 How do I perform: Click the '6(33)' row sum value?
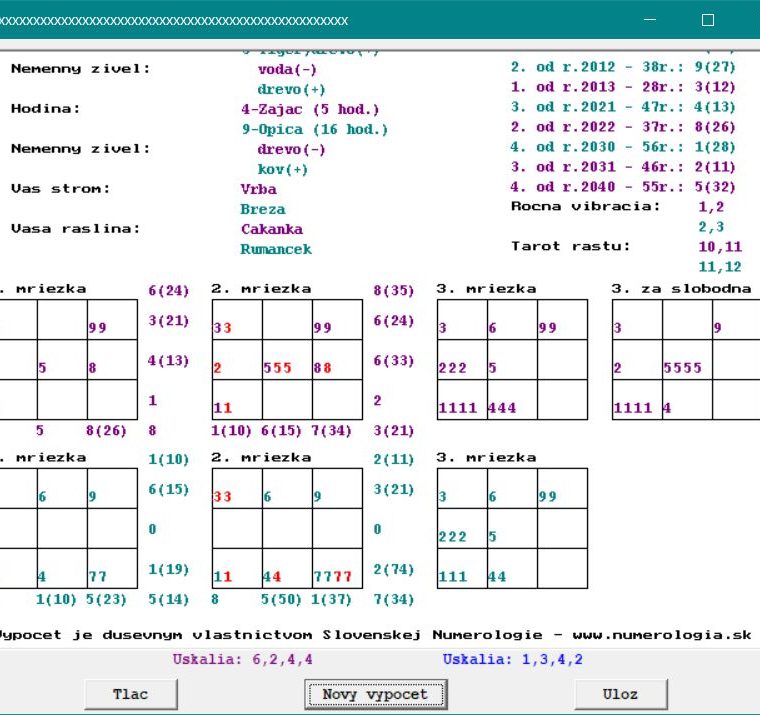(x=393, y=360)
